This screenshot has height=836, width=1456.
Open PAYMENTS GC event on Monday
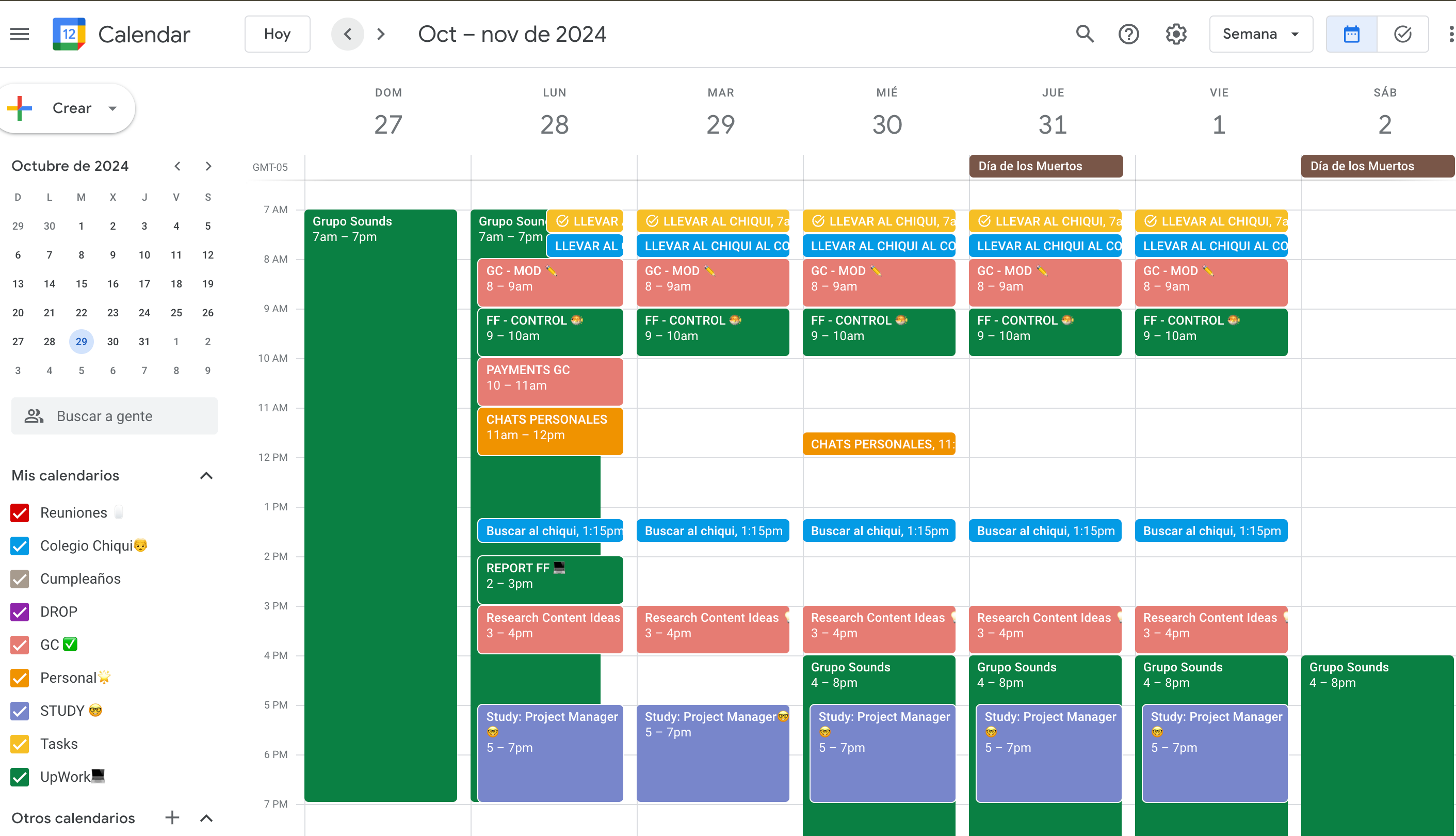551,381
